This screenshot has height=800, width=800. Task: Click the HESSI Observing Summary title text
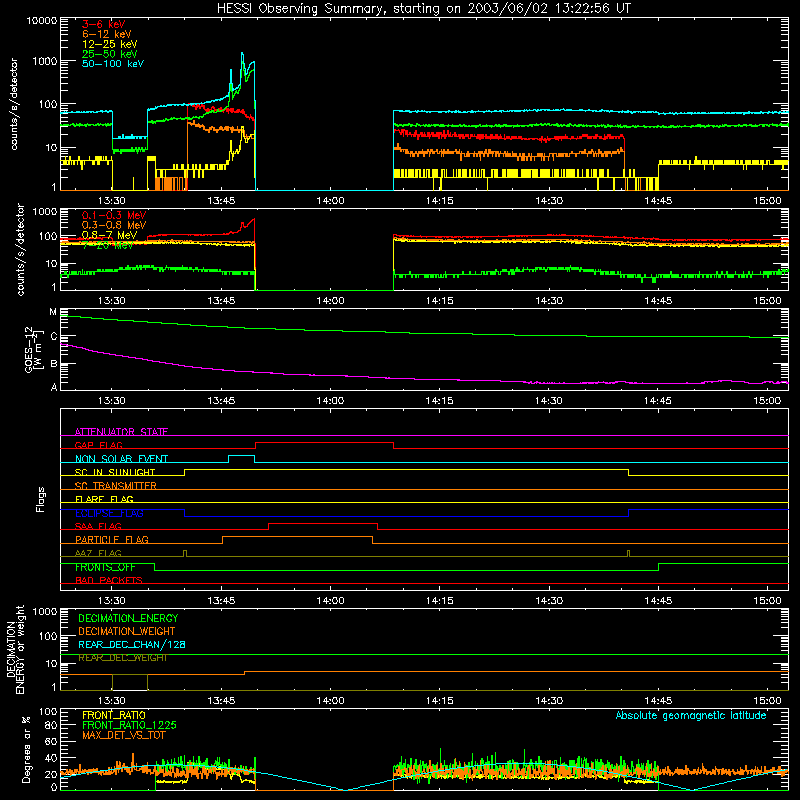click(423, 9)
